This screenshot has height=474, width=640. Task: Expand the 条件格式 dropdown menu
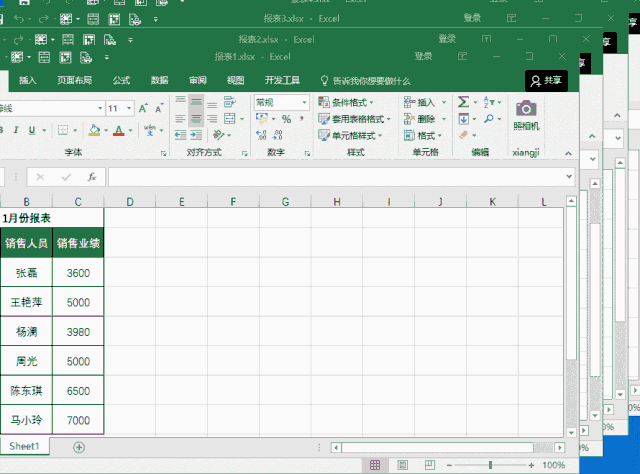pyautogui.click(x=346, y=102)
